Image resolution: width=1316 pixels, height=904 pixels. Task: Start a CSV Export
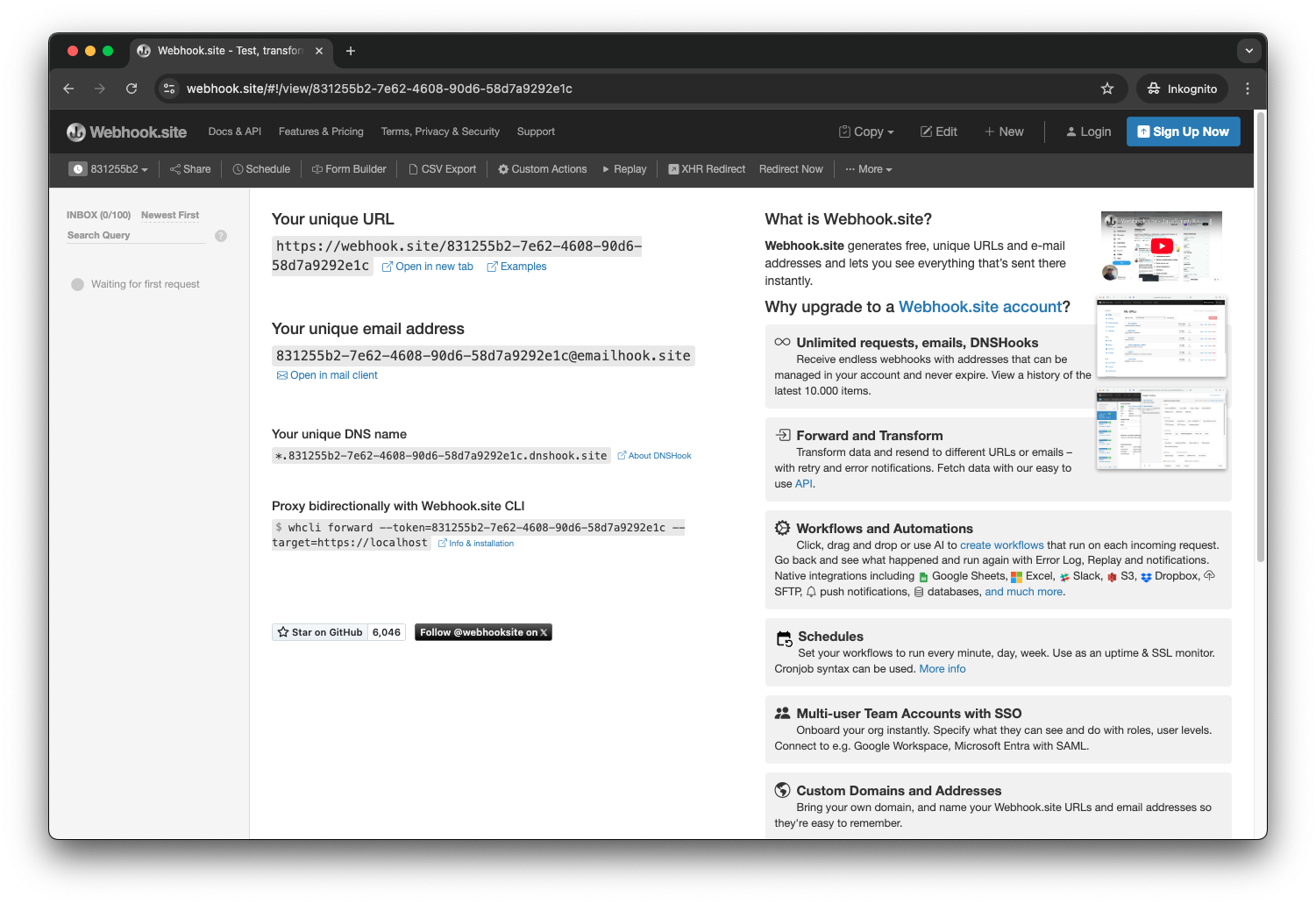[442, 168]
